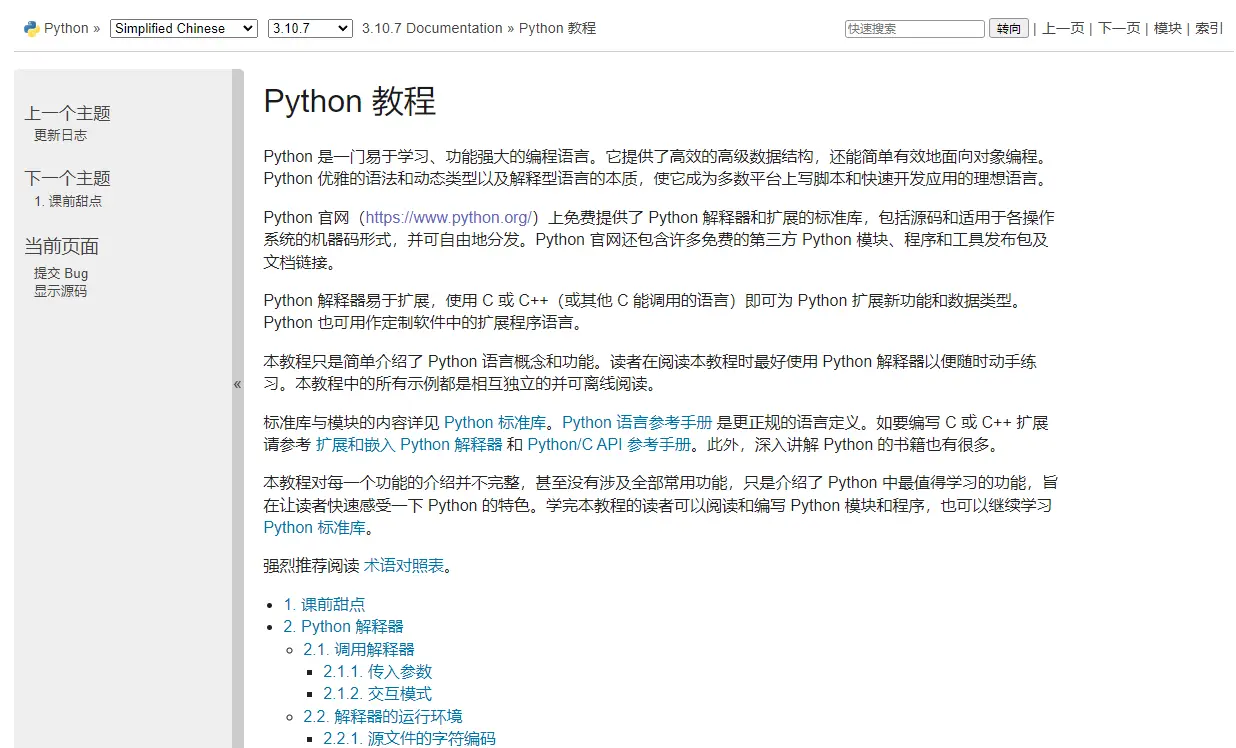
Task: Open 模块 index in top navigation
Action: pyautogui.click(x=1168, y=28)
